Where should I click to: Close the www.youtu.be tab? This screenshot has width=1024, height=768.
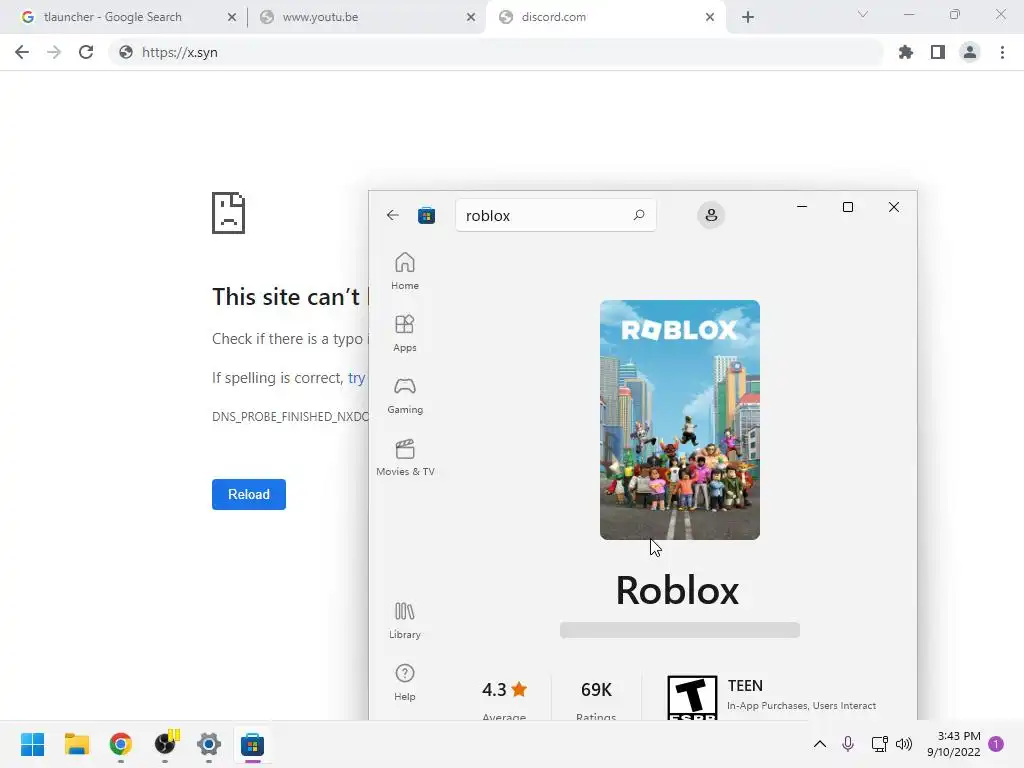(x=471, y=17)
